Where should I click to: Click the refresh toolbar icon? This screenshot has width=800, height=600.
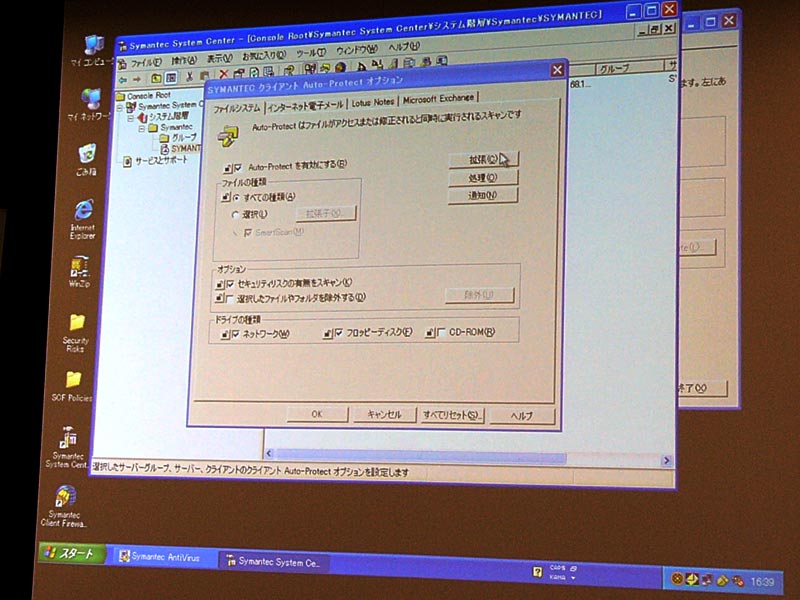(254, 73)
